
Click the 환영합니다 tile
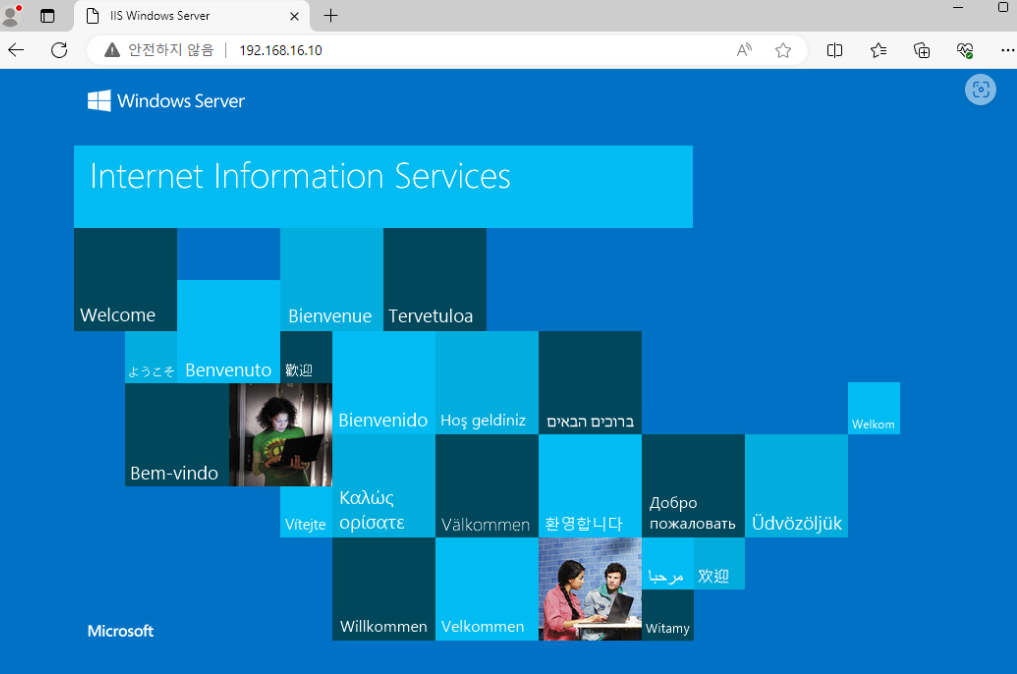590,486
